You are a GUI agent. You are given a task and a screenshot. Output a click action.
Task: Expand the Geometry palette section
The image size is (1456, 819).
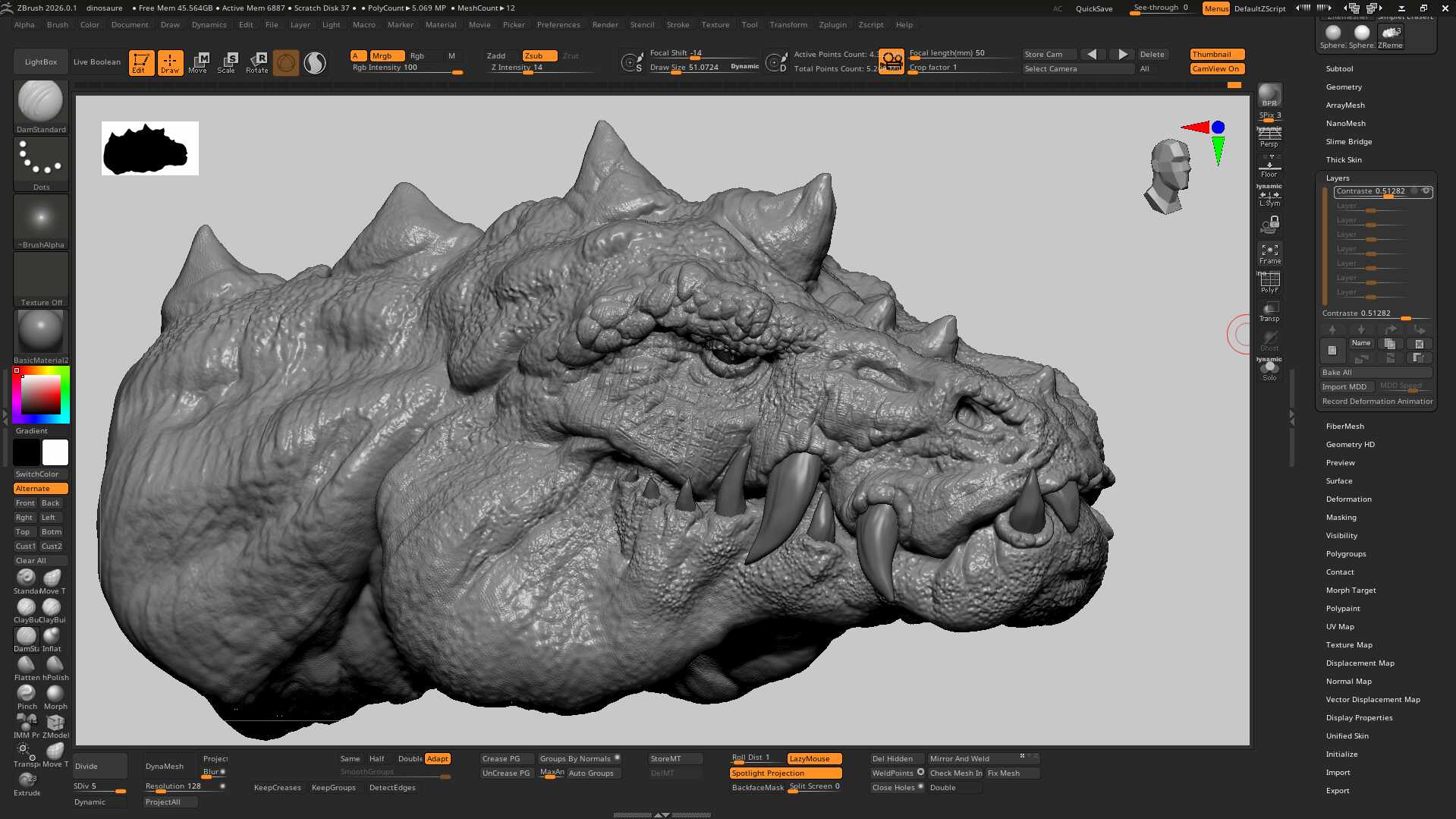point(1344,87)
